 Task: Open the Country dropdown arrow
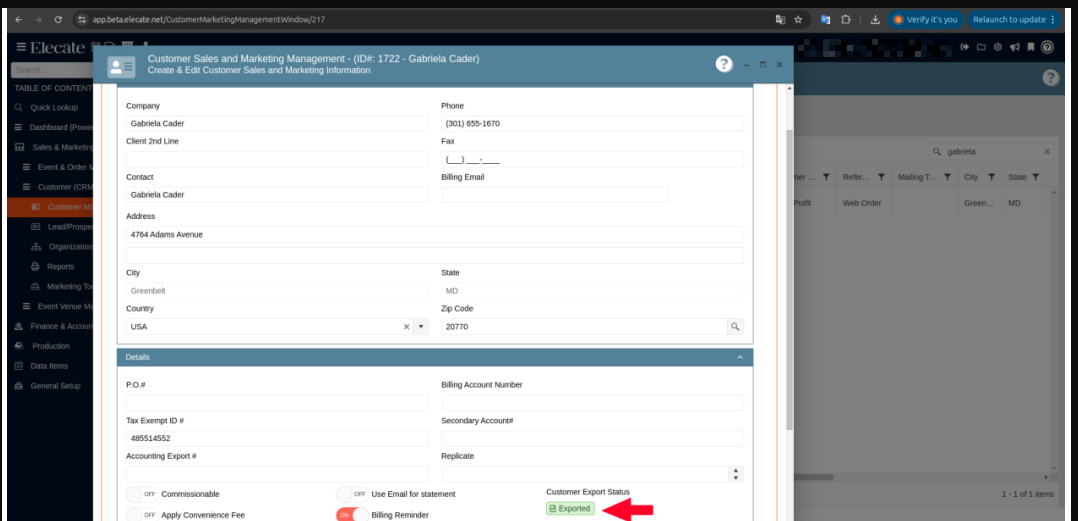(x=421, y=327)
